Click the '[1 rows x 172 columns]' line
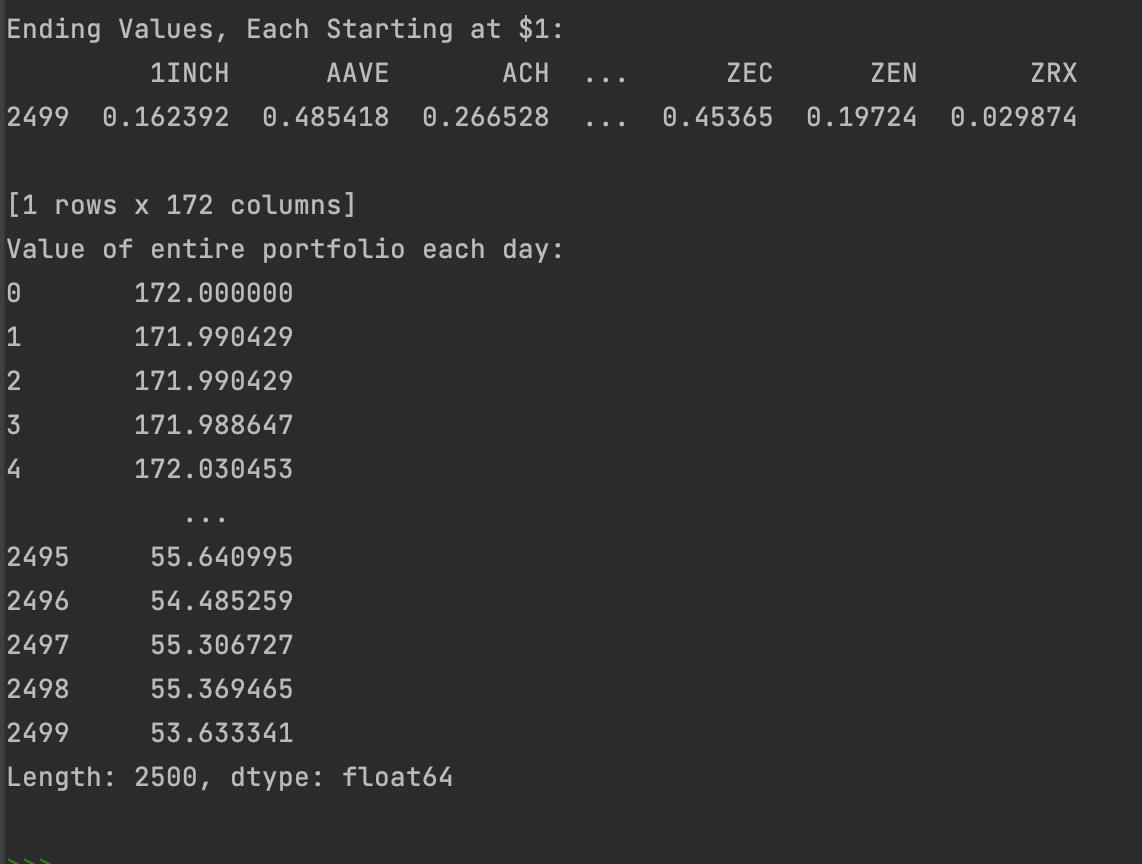Screen dimensions: 1142x864 point(181,205)
